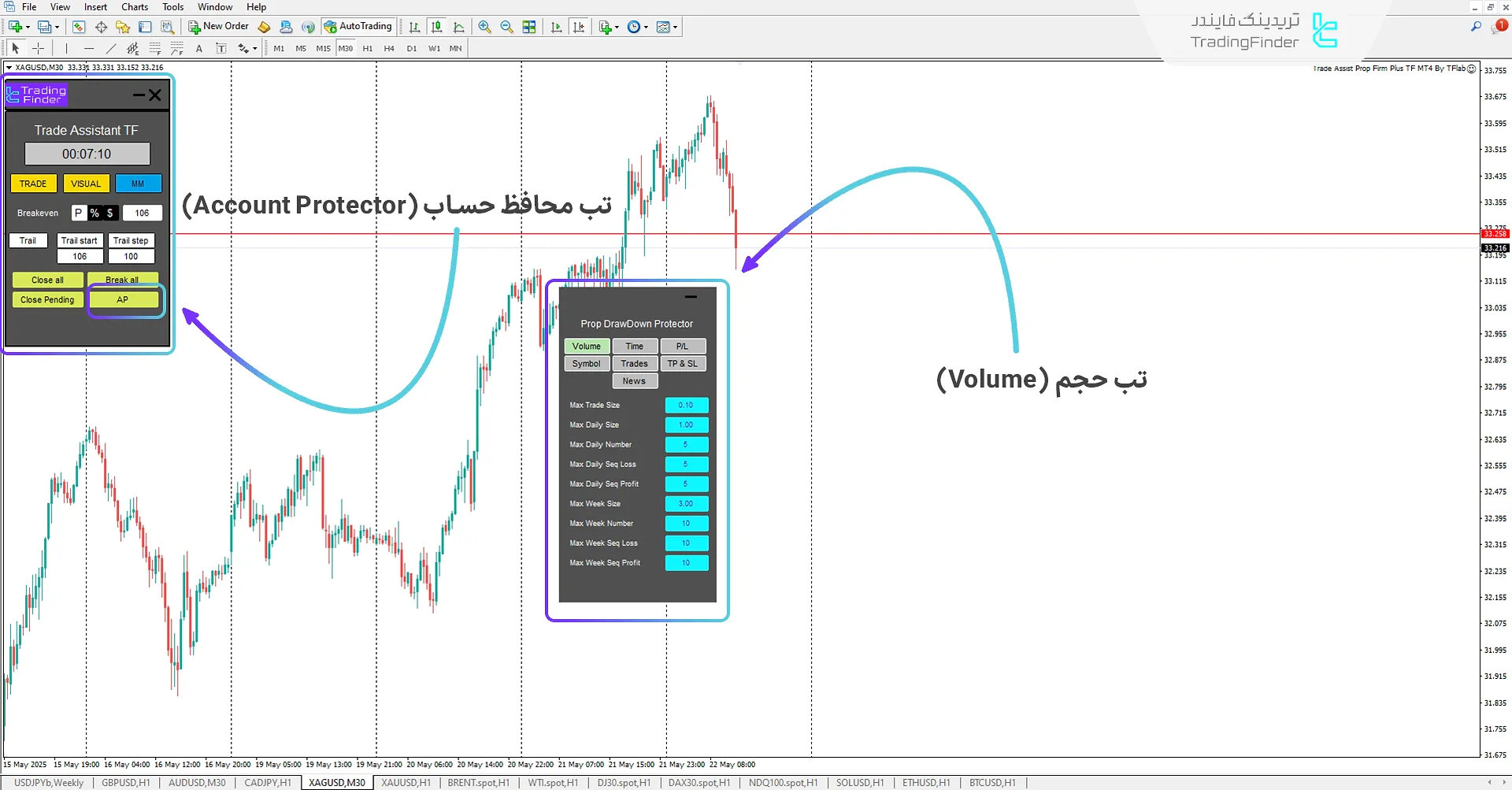Open the Charts menu

[135, 7]
